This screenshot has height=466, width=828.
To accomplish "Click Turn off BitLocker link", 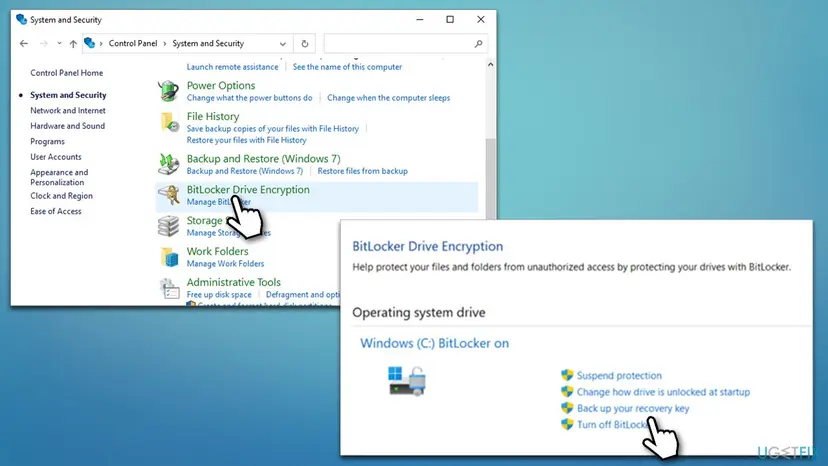I will pos(614,425).
